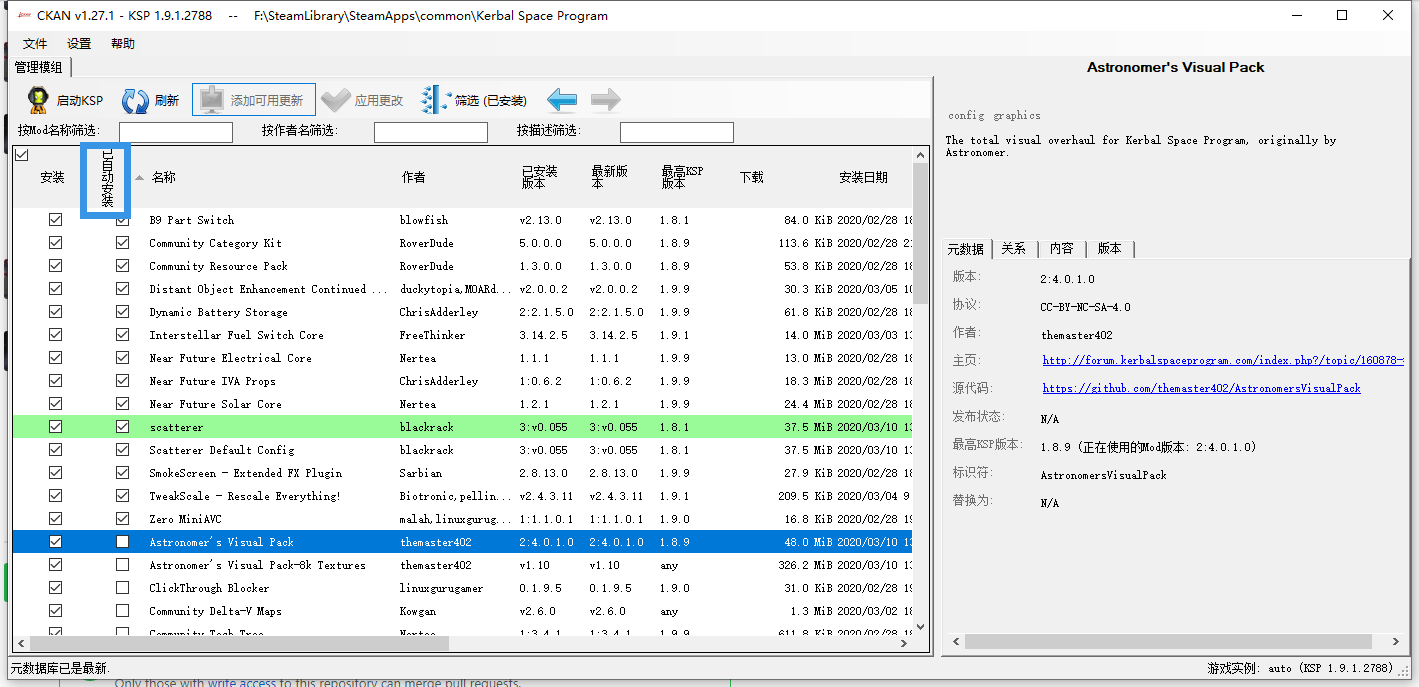Sort by the 最新版本 column header
Screen dimensions: 1419x687
[609, 177]
